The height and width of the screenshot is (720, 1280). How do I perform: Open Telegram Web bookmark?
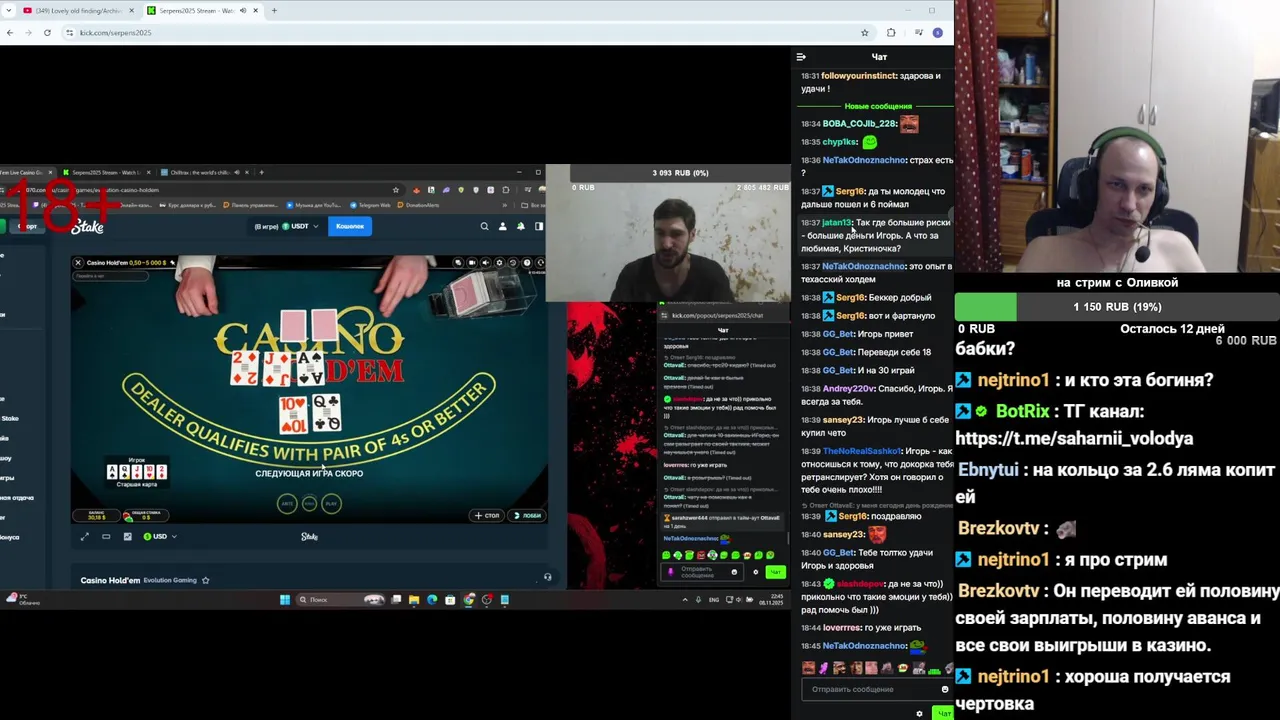(x=370, y=205)
